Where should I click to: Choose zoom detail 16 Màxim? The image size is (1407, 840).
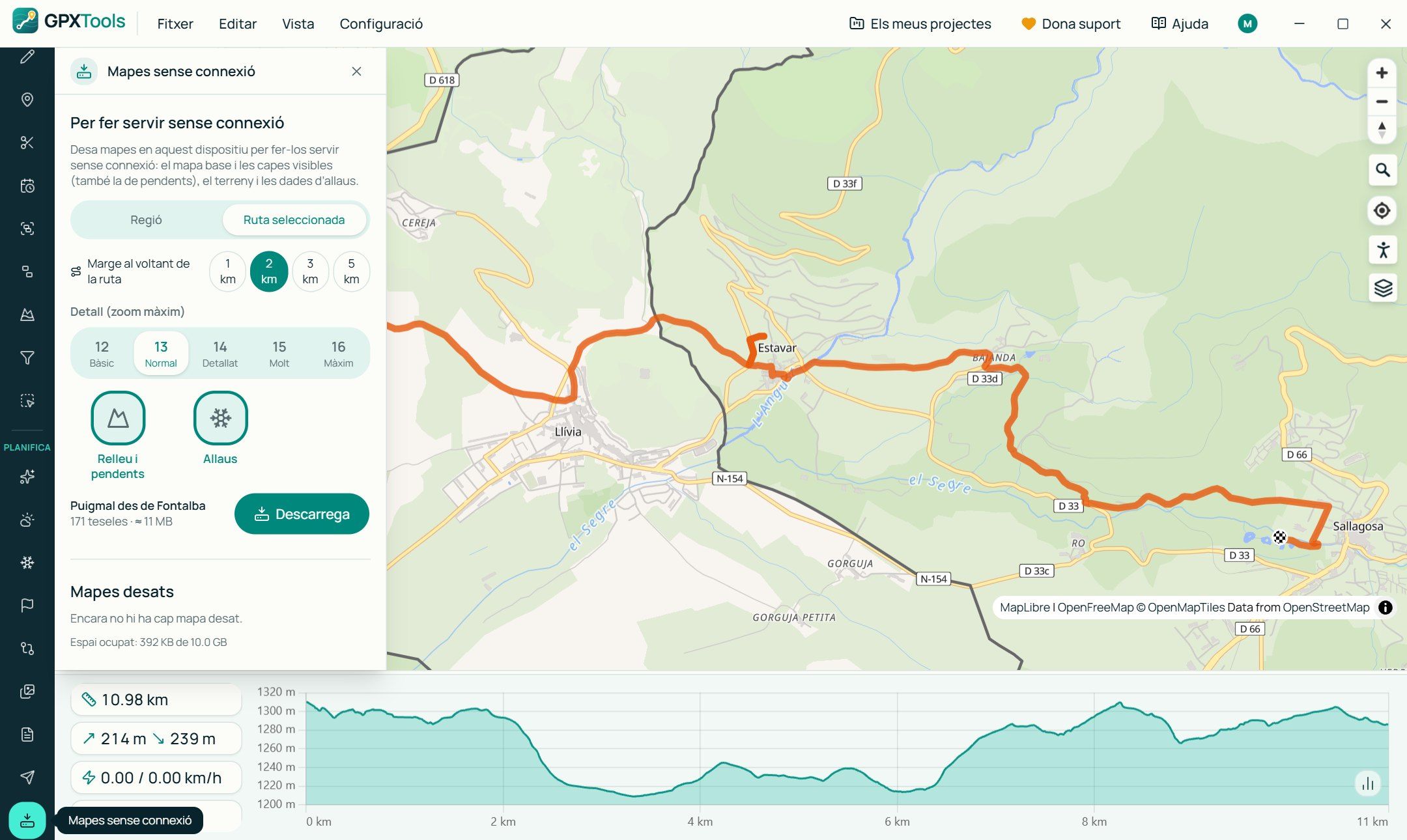[x=338, y=353]
